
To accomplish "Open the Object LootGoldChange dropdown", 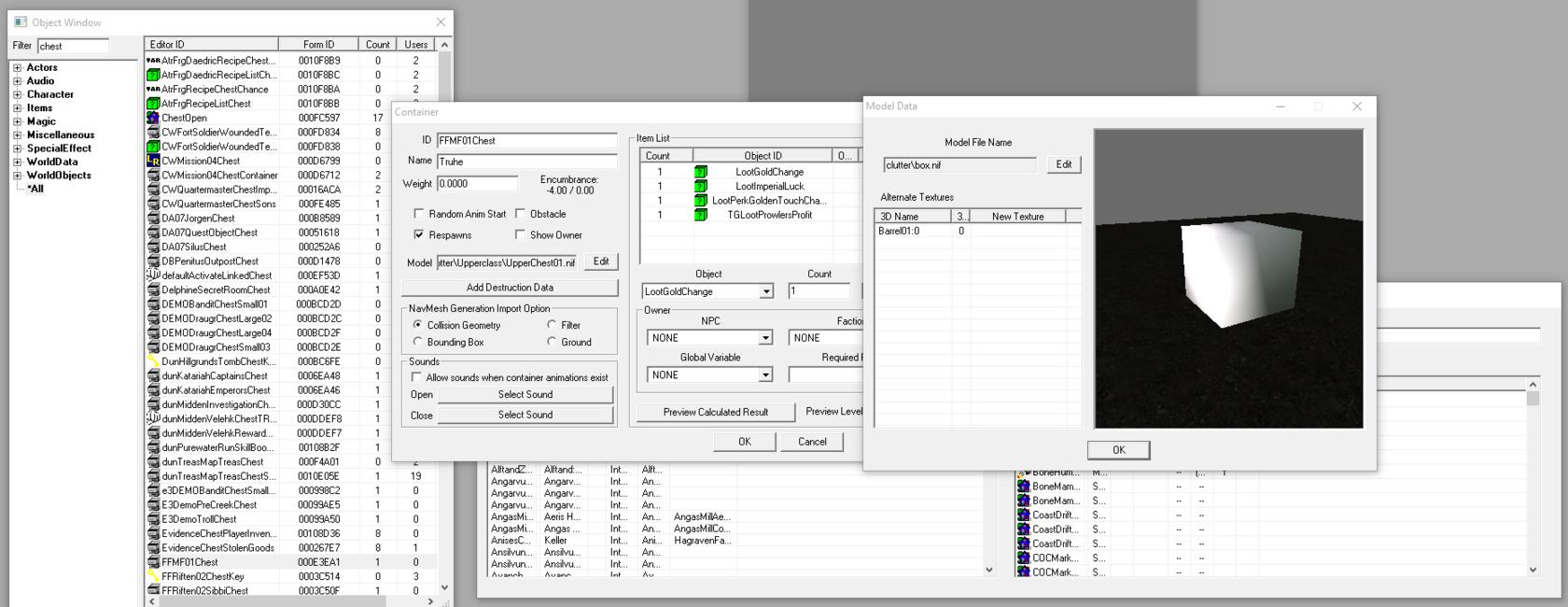I will click(765, 291).
